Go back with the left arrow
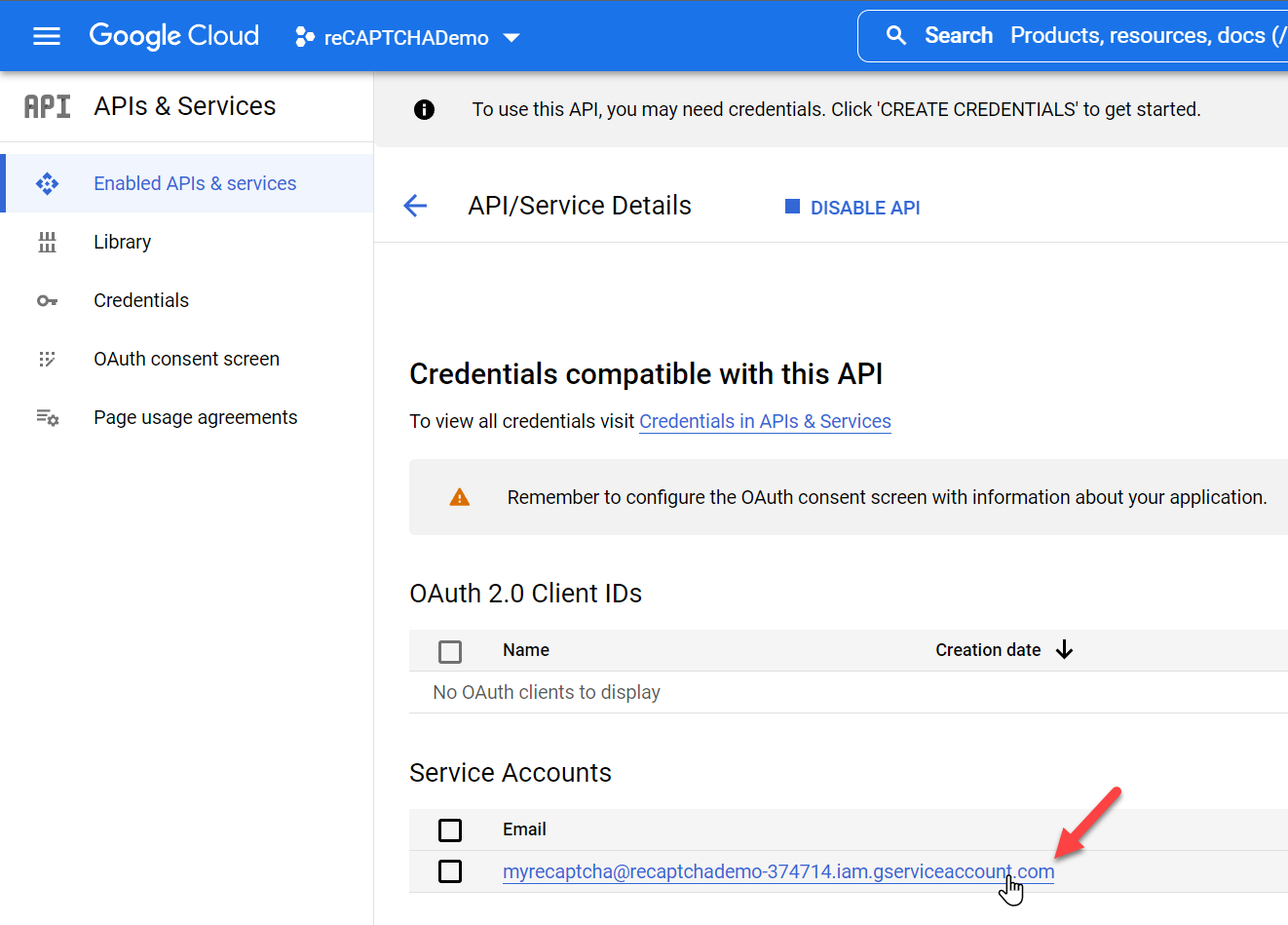 [415, 206]
